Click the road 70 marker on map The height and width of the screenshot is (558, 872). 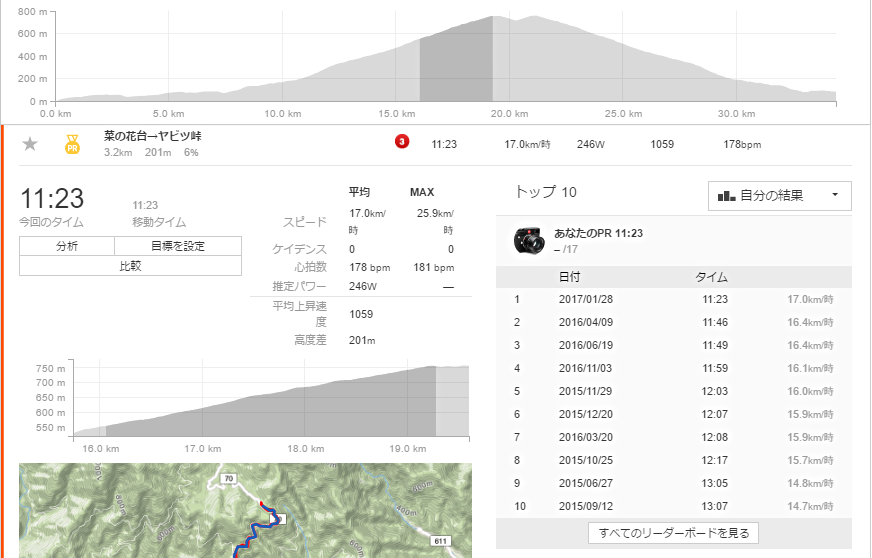(229, 478)
